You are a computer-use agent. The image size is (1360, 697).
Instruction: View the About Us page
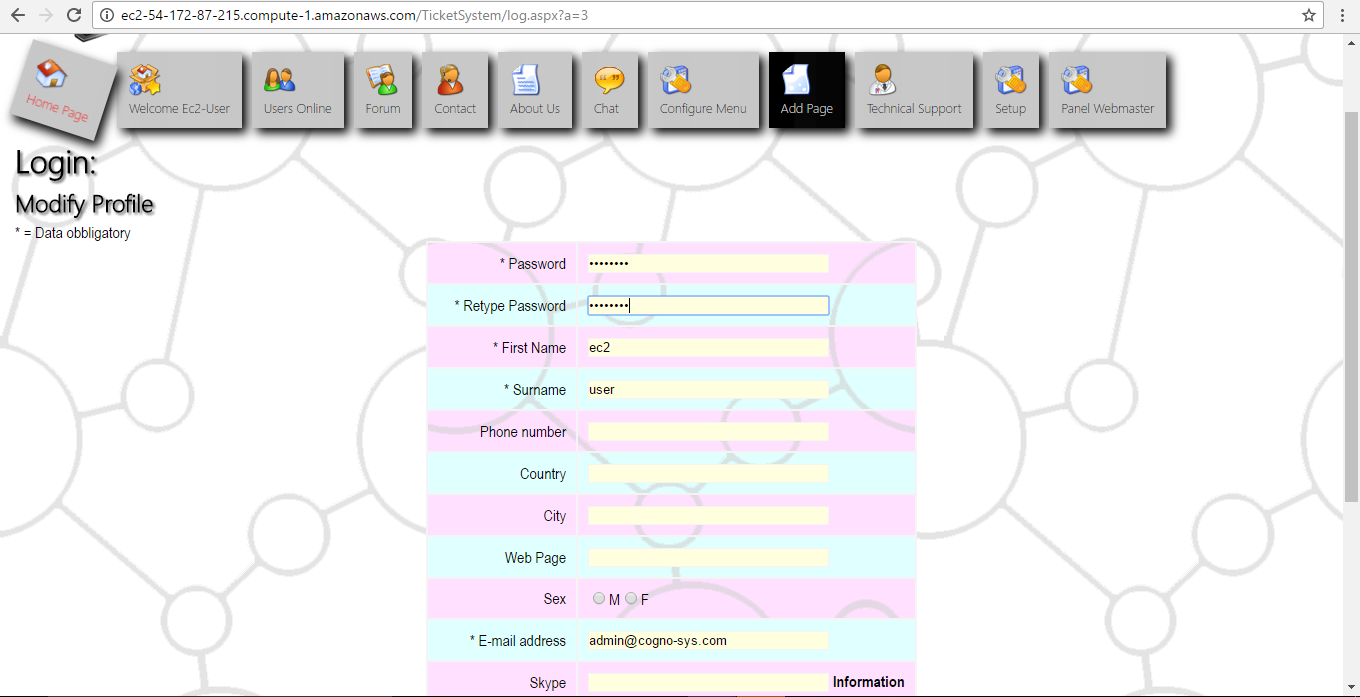click(536, 90)
